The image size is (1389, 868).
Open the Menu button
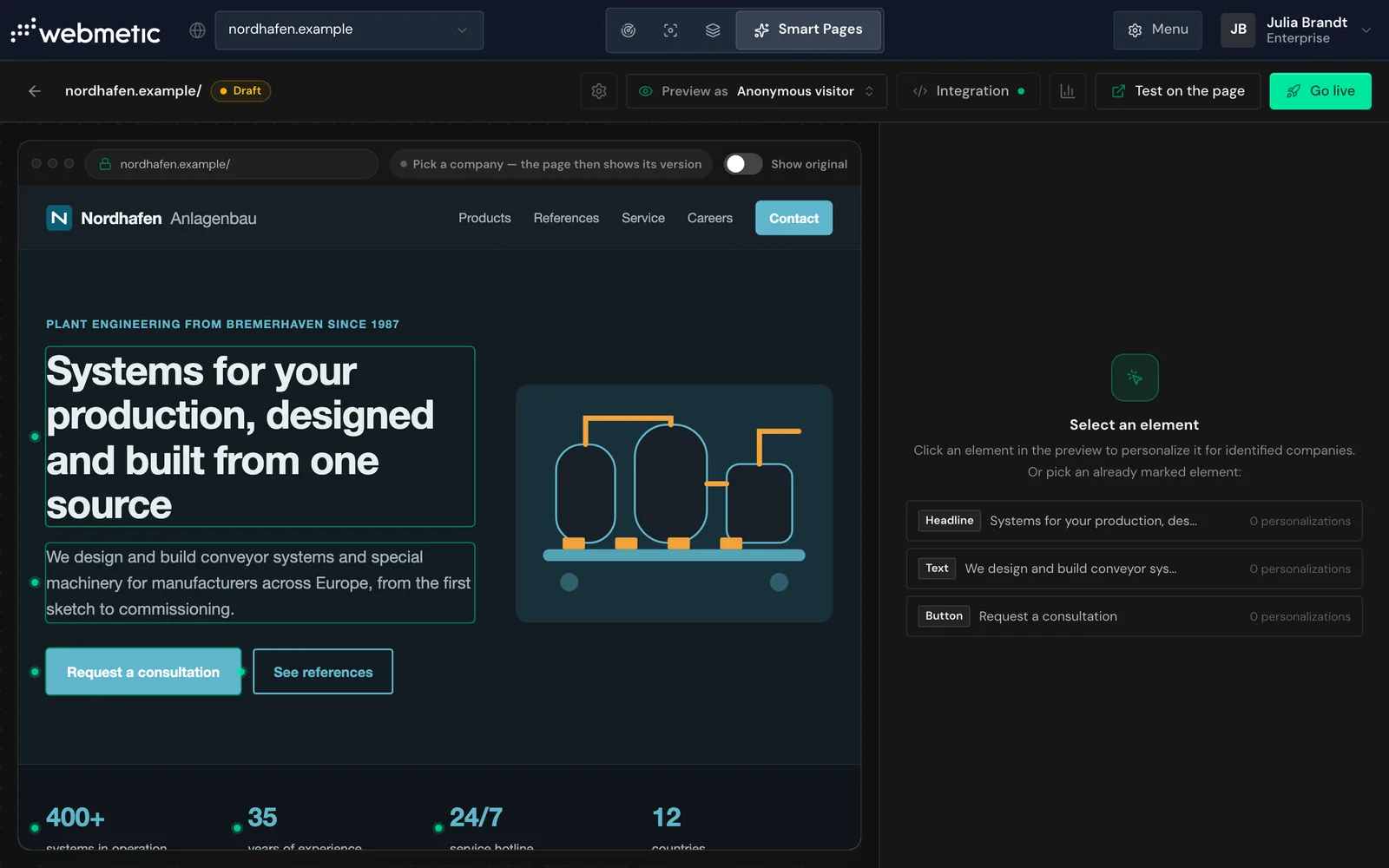tap(1157, 30)
